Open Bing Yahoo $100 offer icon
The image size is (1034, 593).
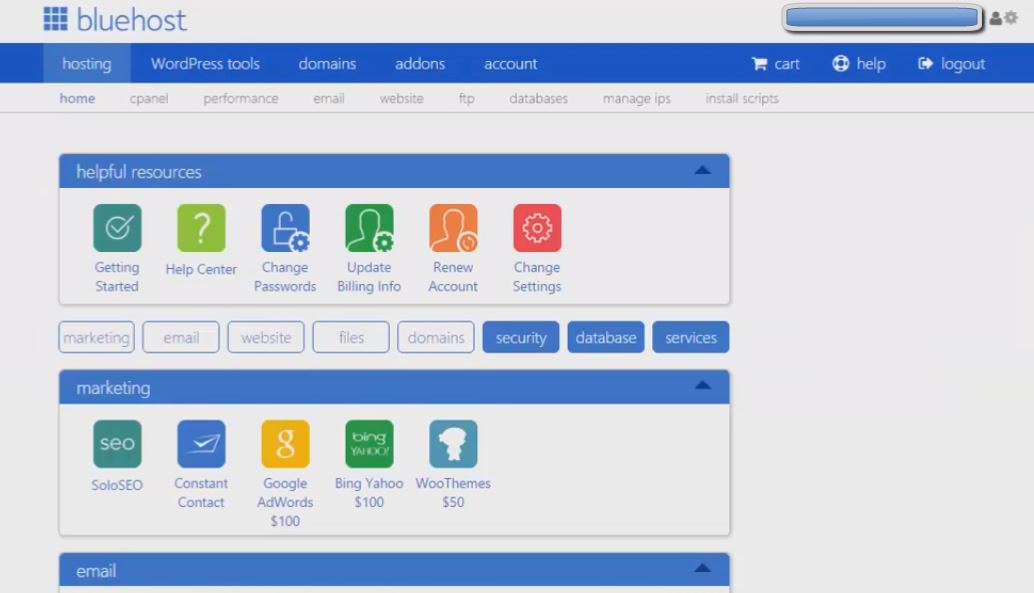pyautogui.click(x=369, y=444)
